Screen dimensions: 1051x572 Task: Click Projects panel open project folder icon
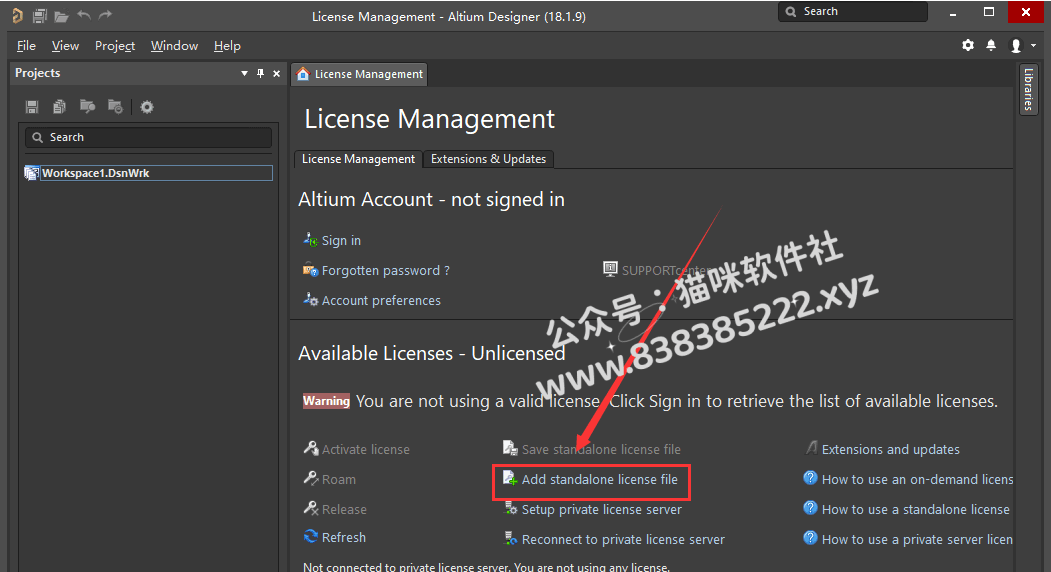(87, 107)
